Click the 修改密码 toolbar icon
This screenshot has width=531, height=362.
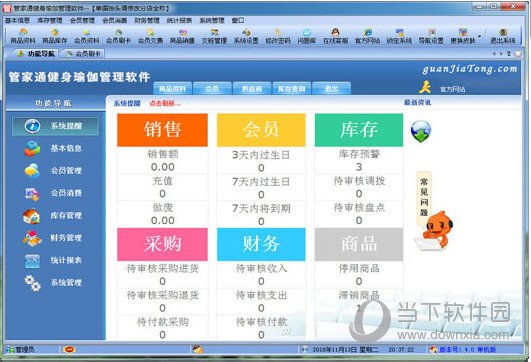pyautogui.click(x=278, y=36)
